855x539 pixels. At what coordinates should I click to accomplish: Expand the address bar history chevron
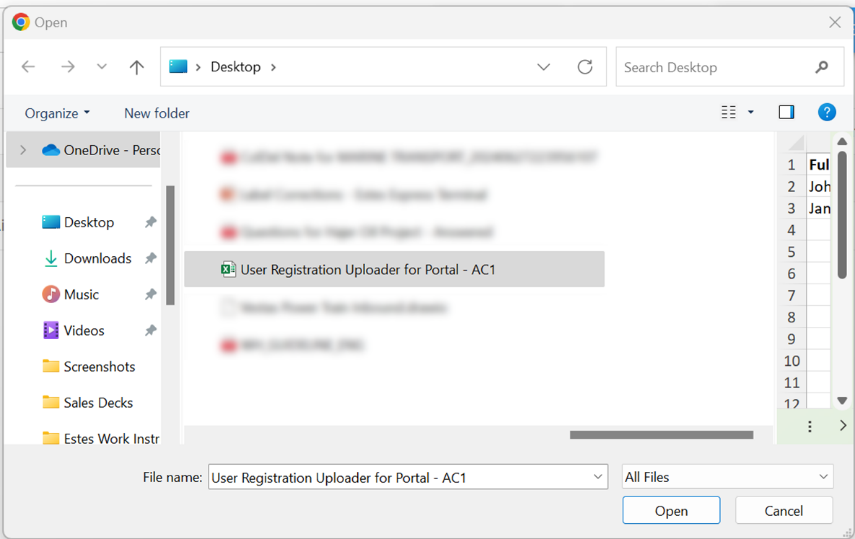pos(544,67)
